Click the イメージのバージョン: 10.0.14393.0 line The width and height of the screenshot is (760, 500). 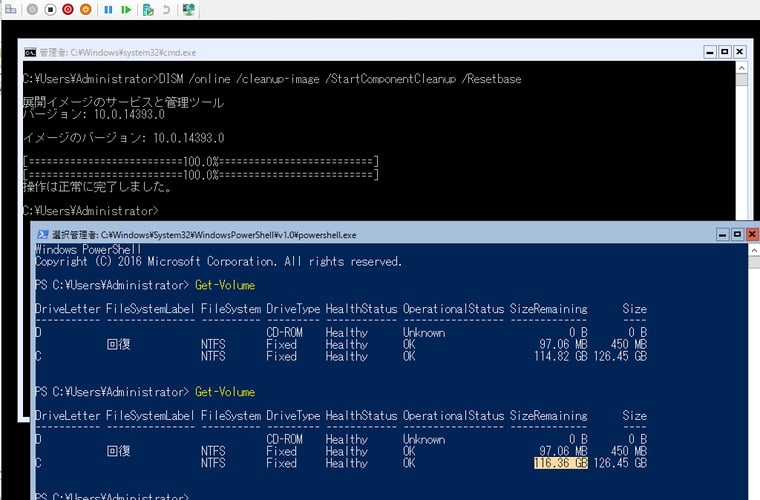pos(124,138)
